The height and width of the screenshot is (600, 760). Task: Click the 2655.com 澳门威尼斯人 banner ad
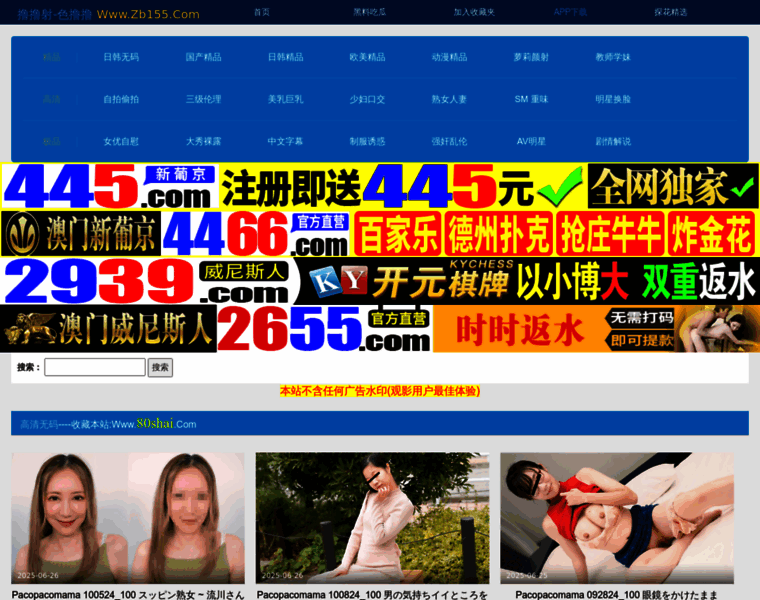coord(380,329)
